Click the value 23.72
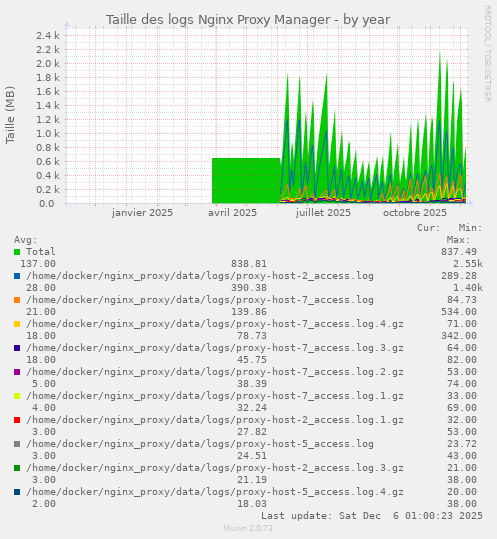This screenshot has width=497, height=539. tap(462, 444)
